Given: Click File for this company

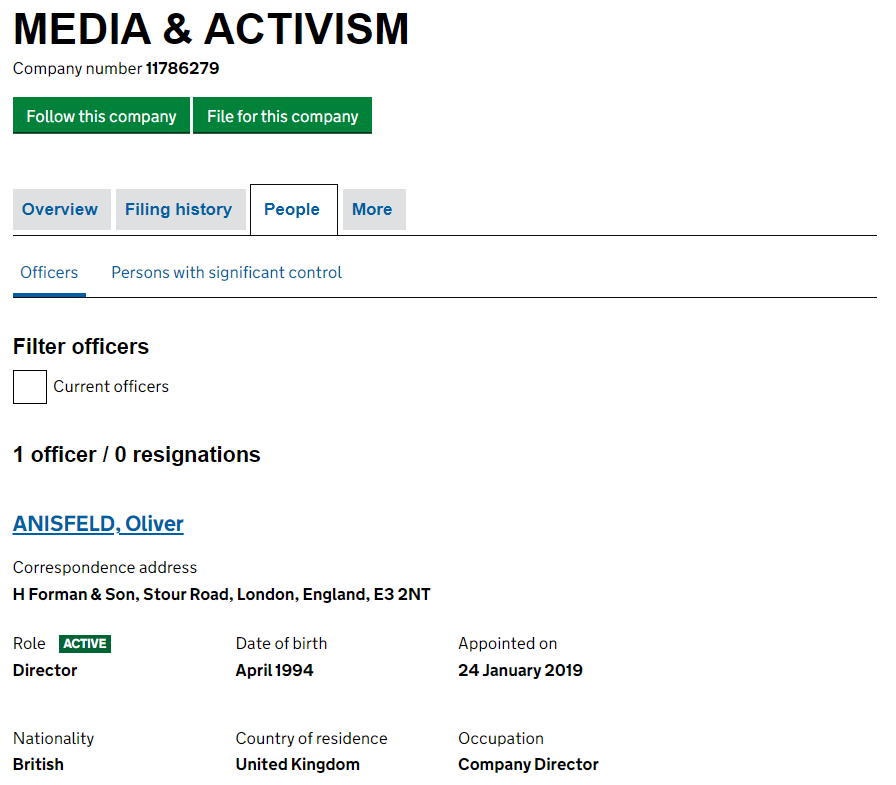Looking at the screenshot, I should (282, 115).
